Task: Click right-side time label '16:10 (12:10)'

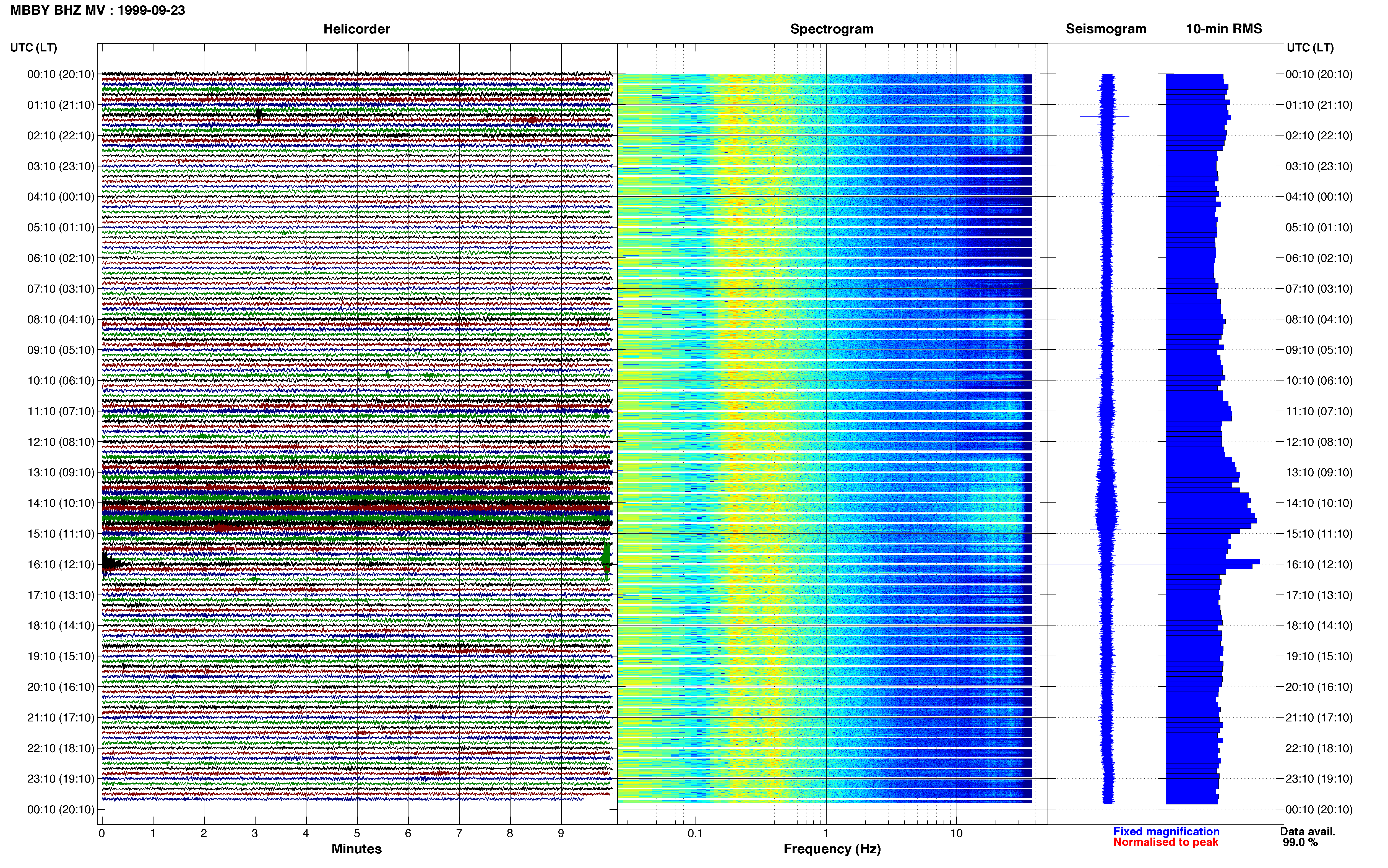Action: (x=1319, y=564)
